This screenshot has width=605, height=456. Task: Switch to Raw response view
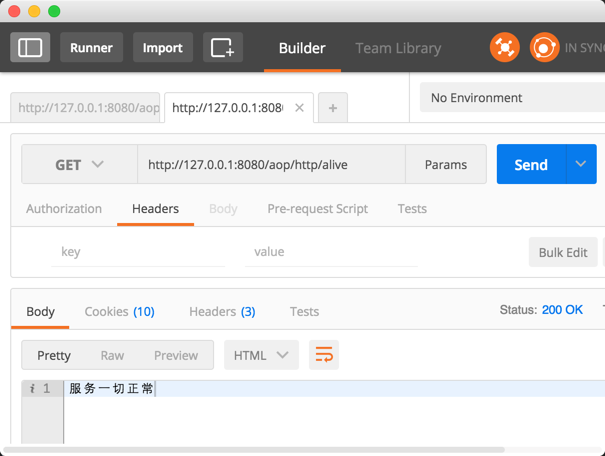coord(112,355)
